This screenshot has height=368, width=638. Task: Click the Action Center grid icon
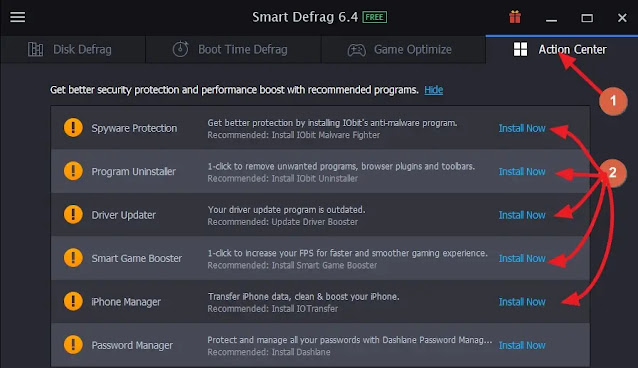[520, 49]
